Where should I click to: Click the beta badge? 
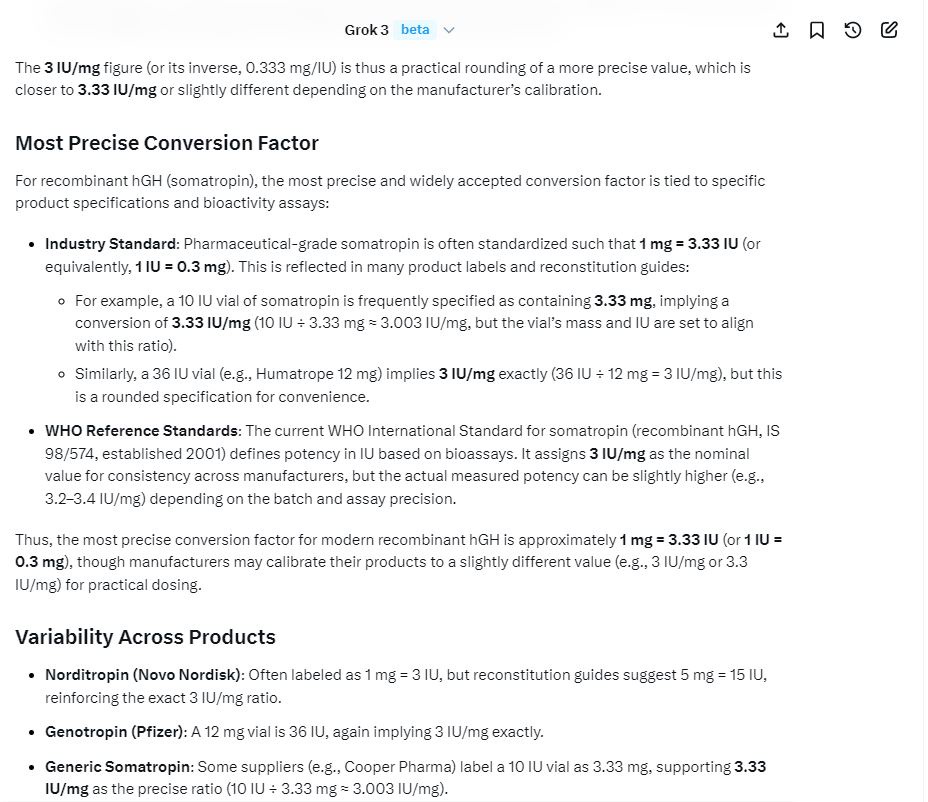415,30
